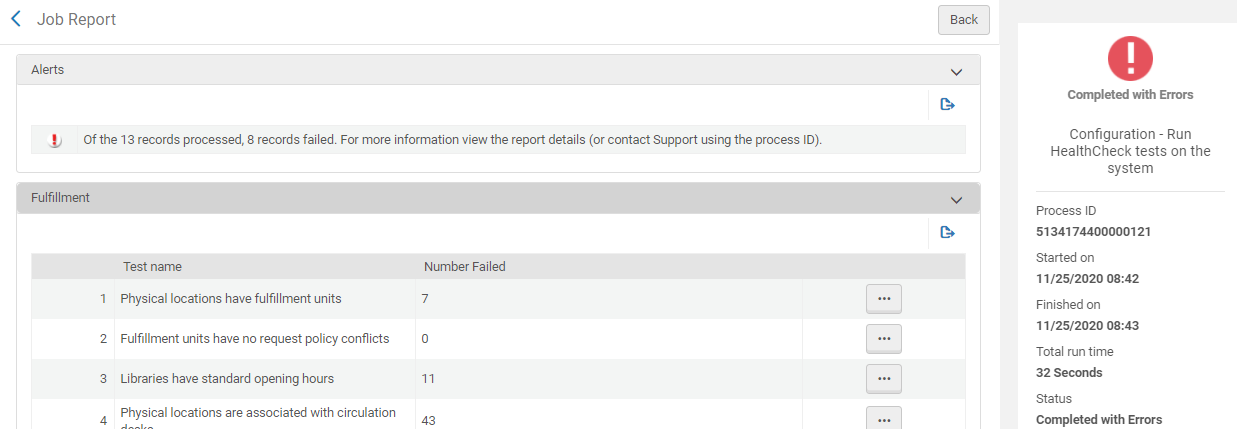This screenshot has width=1237, height=429.
Task: Click the back arrow beside Job Report
Action: [x=16, y=19]
